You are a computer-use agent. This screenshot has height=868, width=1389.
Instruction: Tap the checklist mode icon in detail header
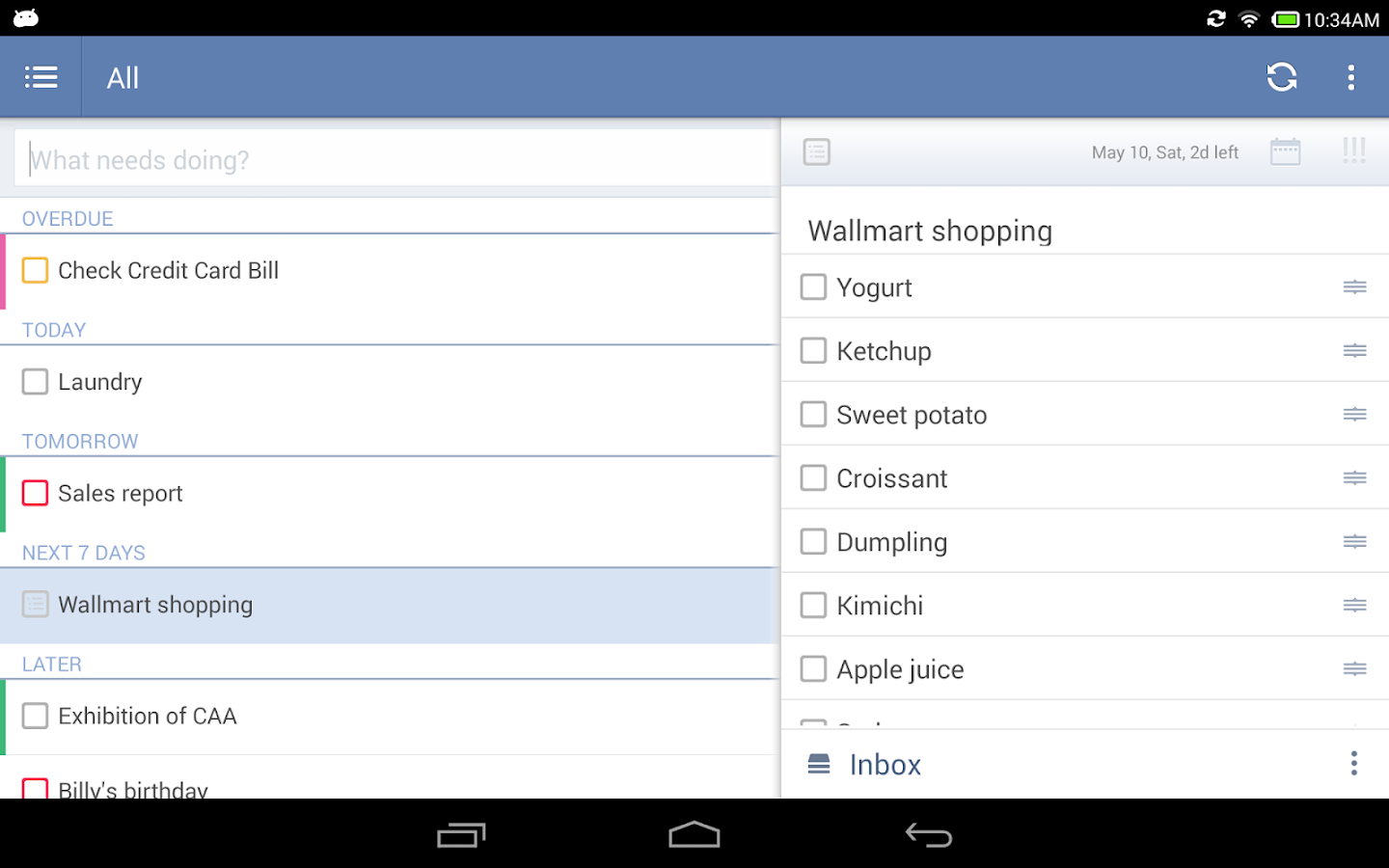(817, 151)
